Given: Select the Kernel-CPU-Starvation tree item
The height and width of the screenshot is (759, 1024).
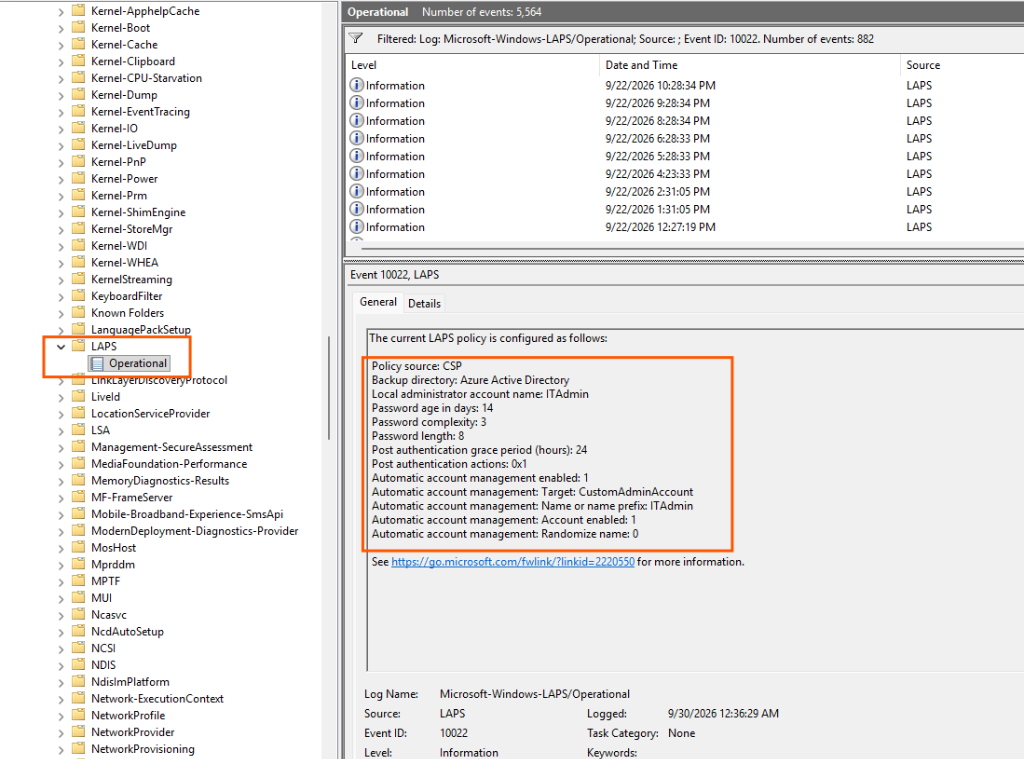Looking at the screenshot, I should (x=146, y=78).
